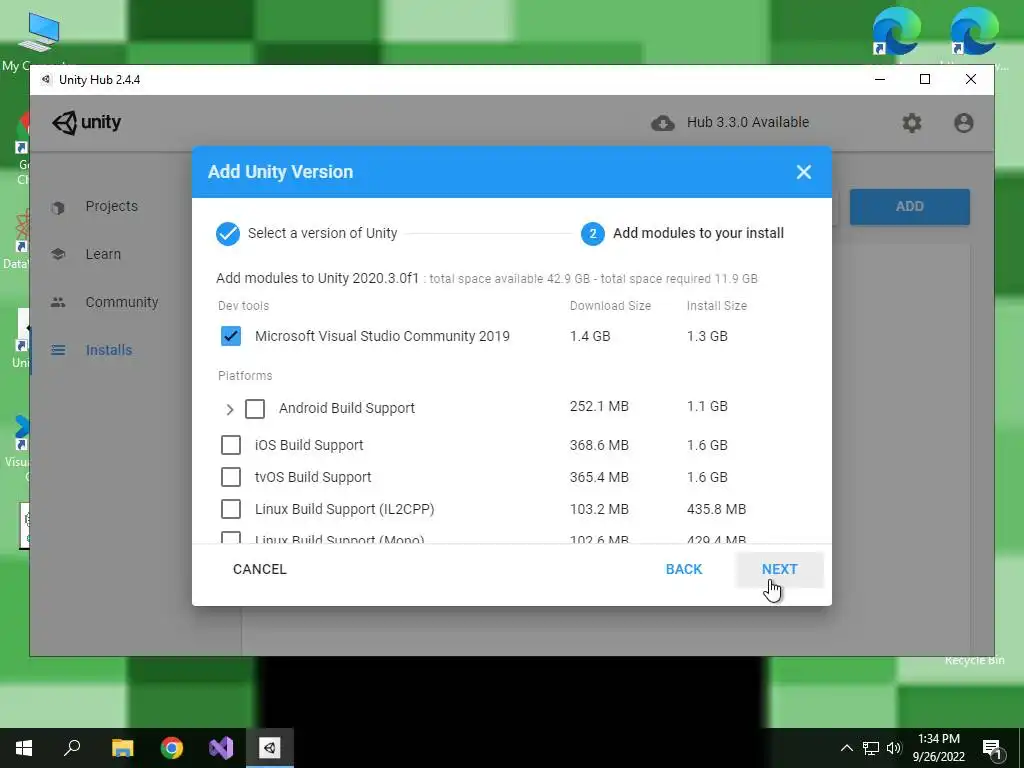Check Linux Build Support (IL2CPP)
The width and height of the screenshot is (1024, 768).
231,509
